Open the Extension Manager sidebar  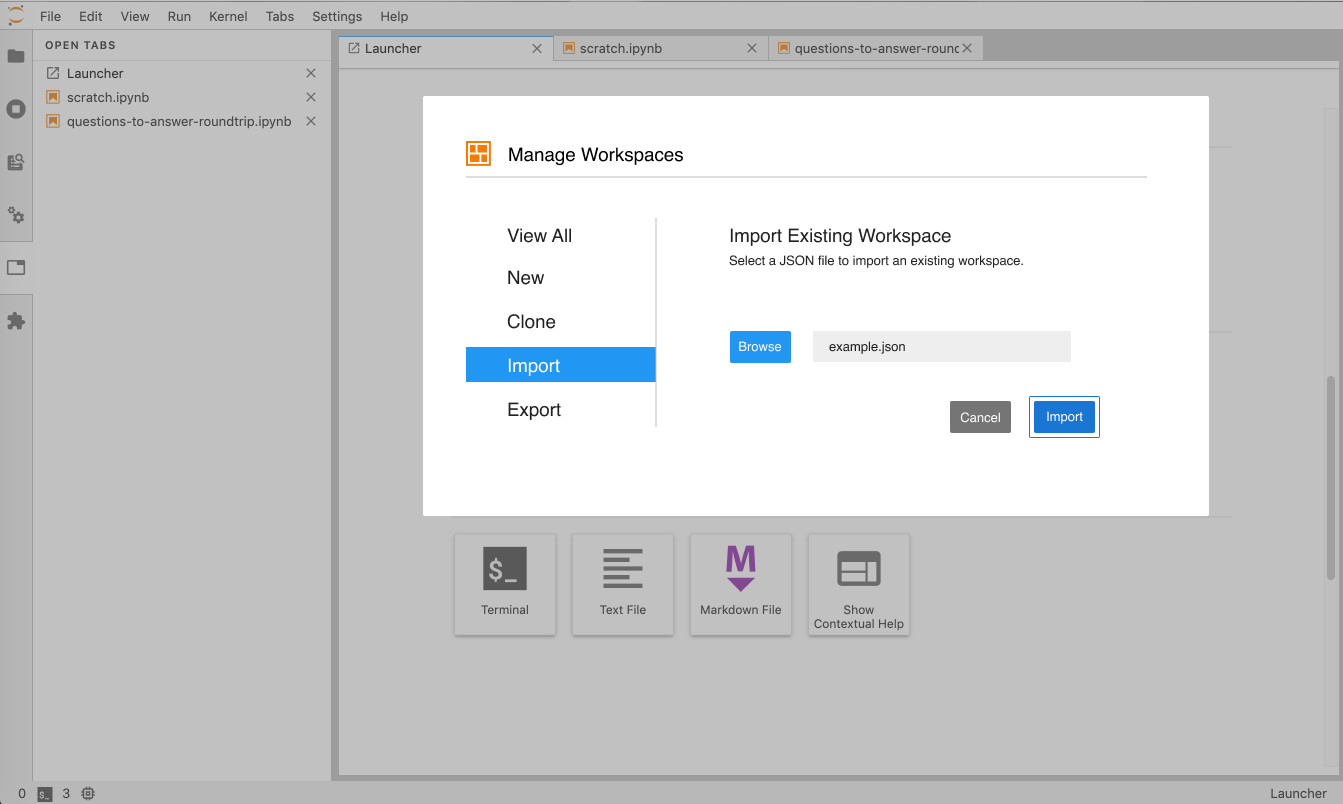pyautogui.click(x=16, y=319)
